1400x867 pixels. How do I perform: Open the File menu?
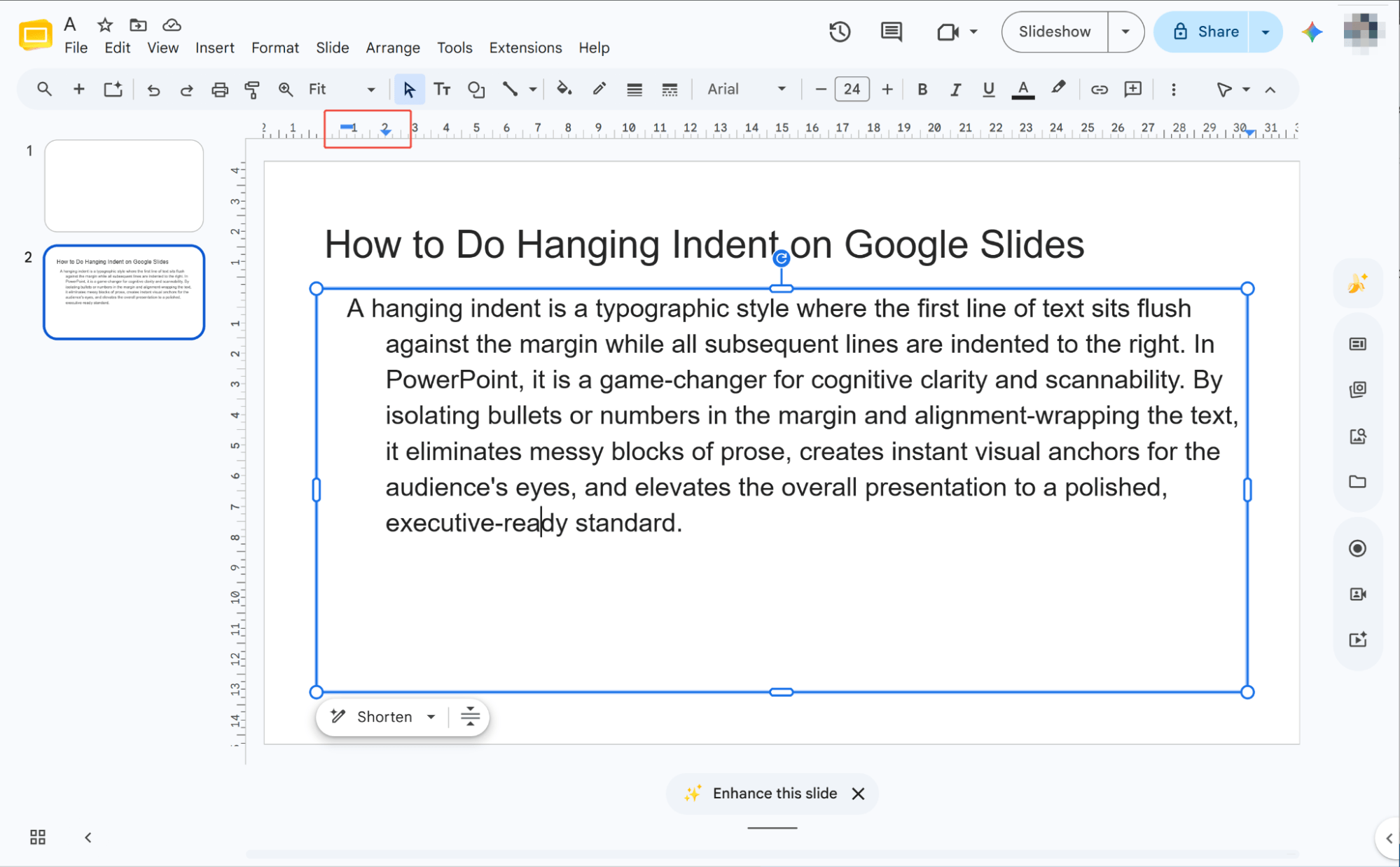click(x=76, y=48)
